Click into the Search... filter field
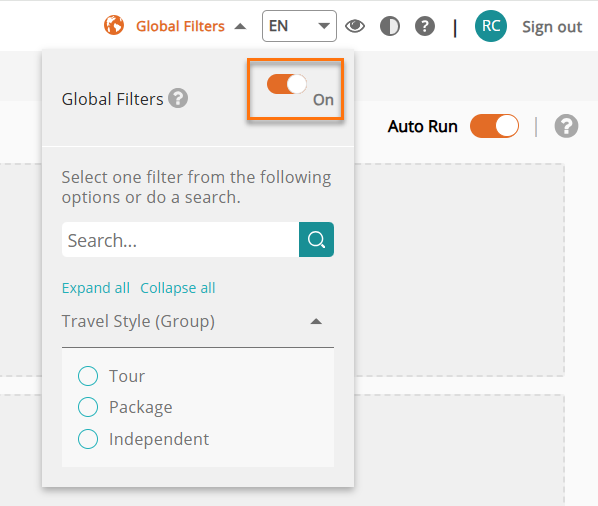This screenshot has height=506, width=598. (180, 239)
